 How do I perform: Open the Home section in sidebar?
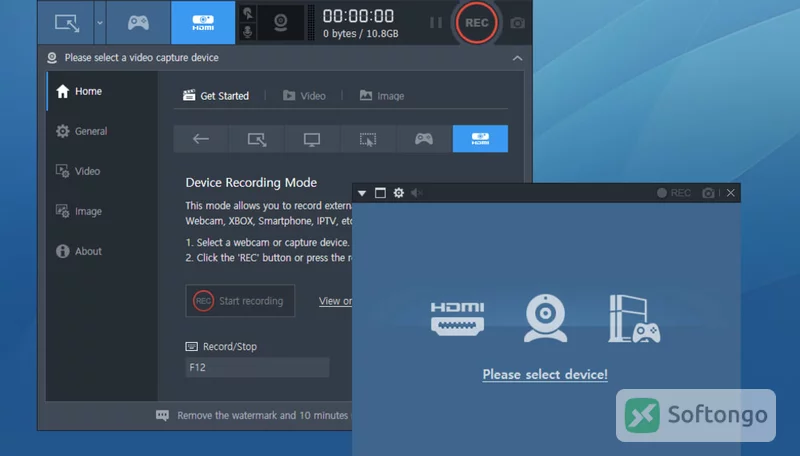(x=102, y=91)
